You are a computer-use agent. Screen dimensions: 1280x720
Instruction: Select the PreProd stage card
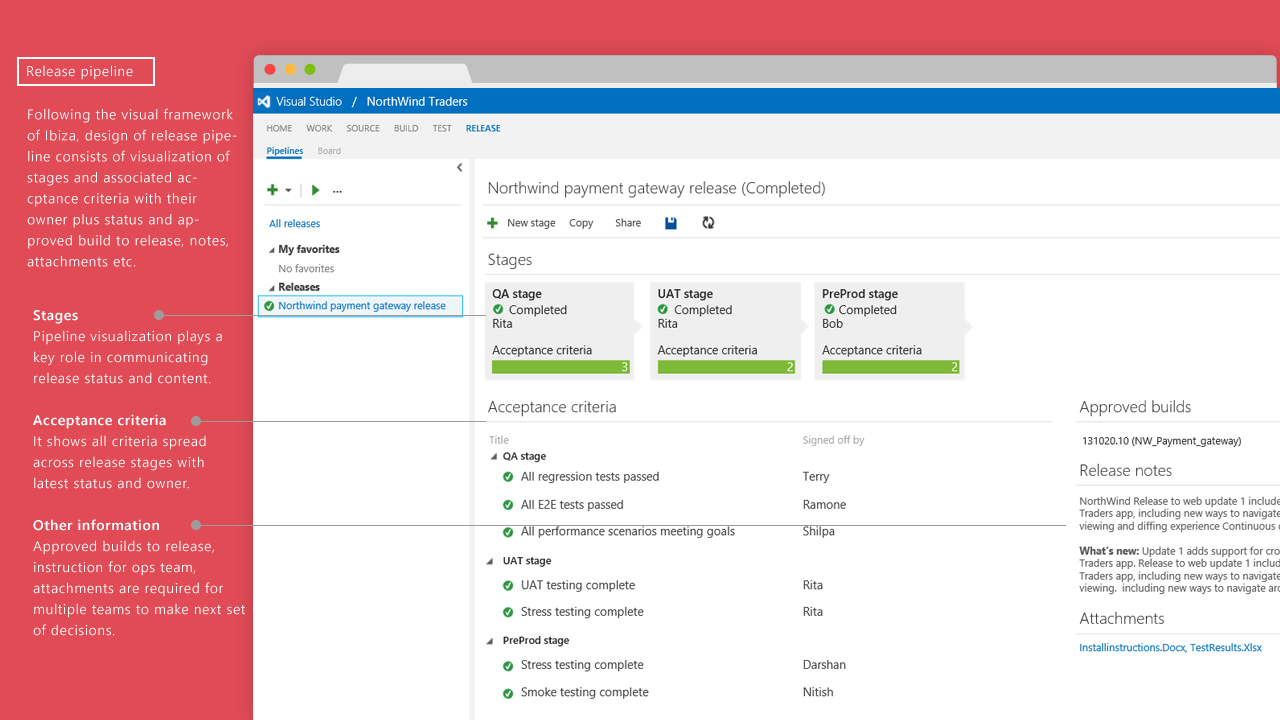point(890,330)
